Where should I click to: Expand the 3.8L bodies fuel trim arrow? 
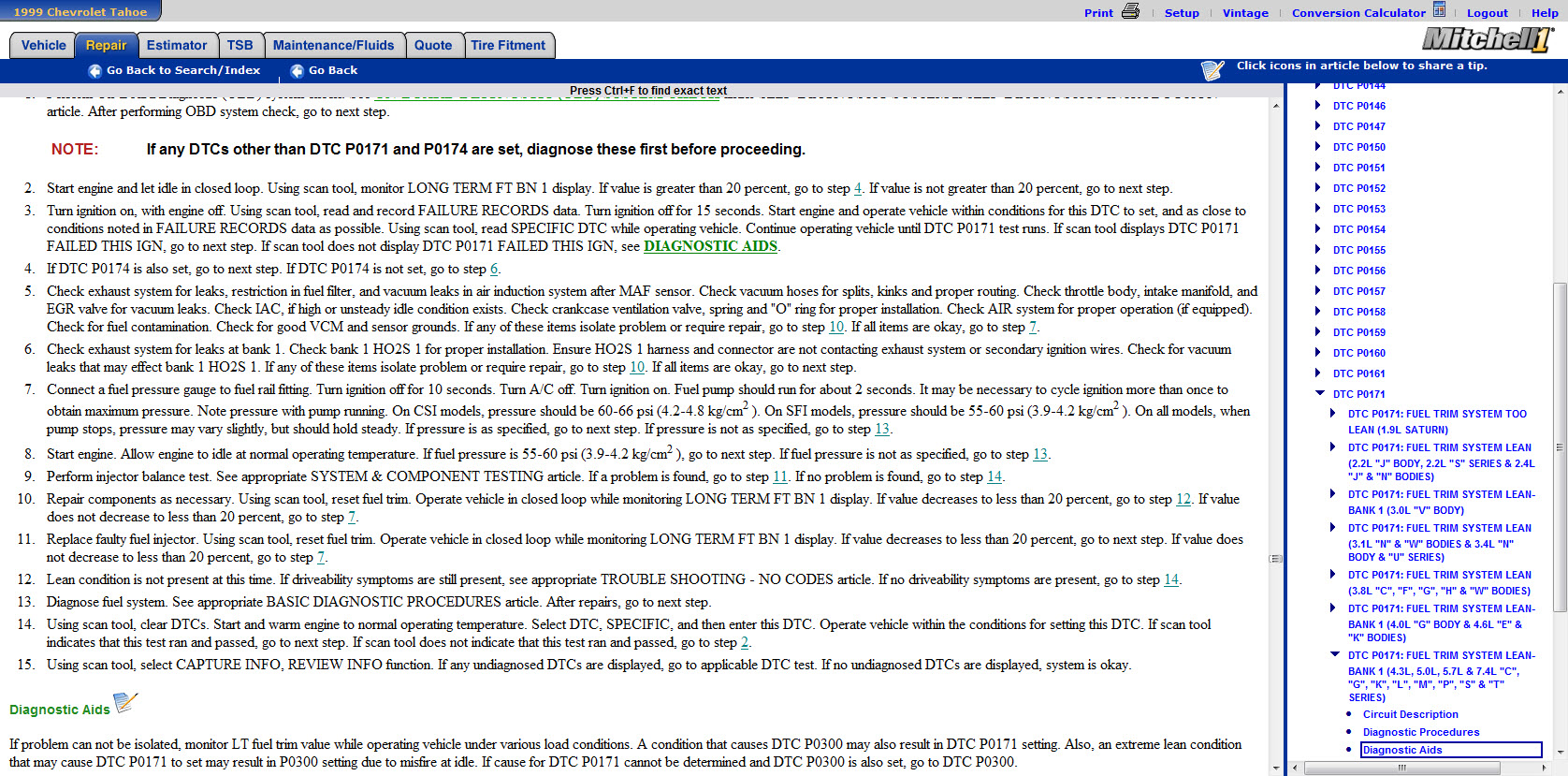tap(1333, 574)
